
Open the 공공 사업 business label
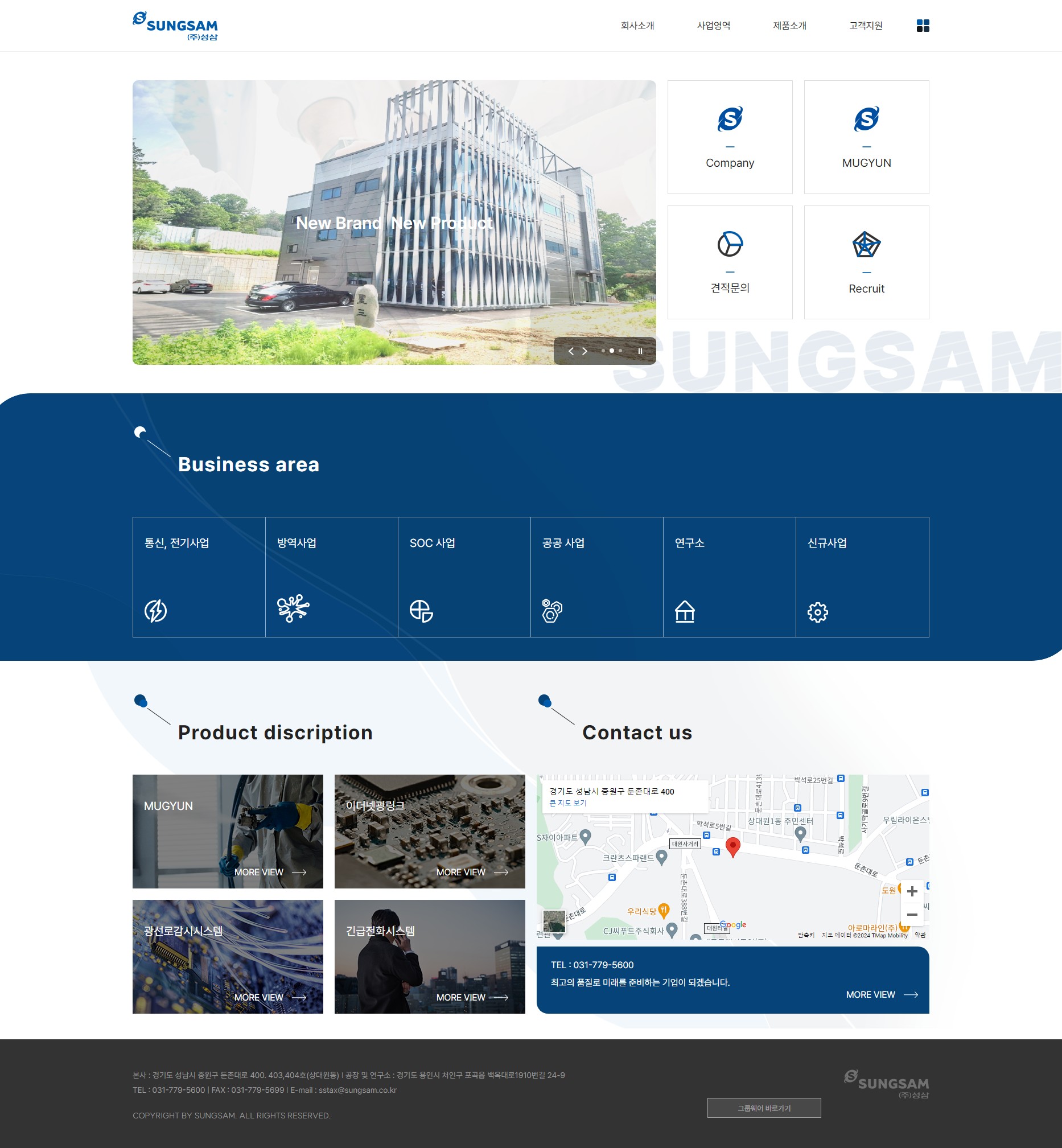tap(563, 543)
